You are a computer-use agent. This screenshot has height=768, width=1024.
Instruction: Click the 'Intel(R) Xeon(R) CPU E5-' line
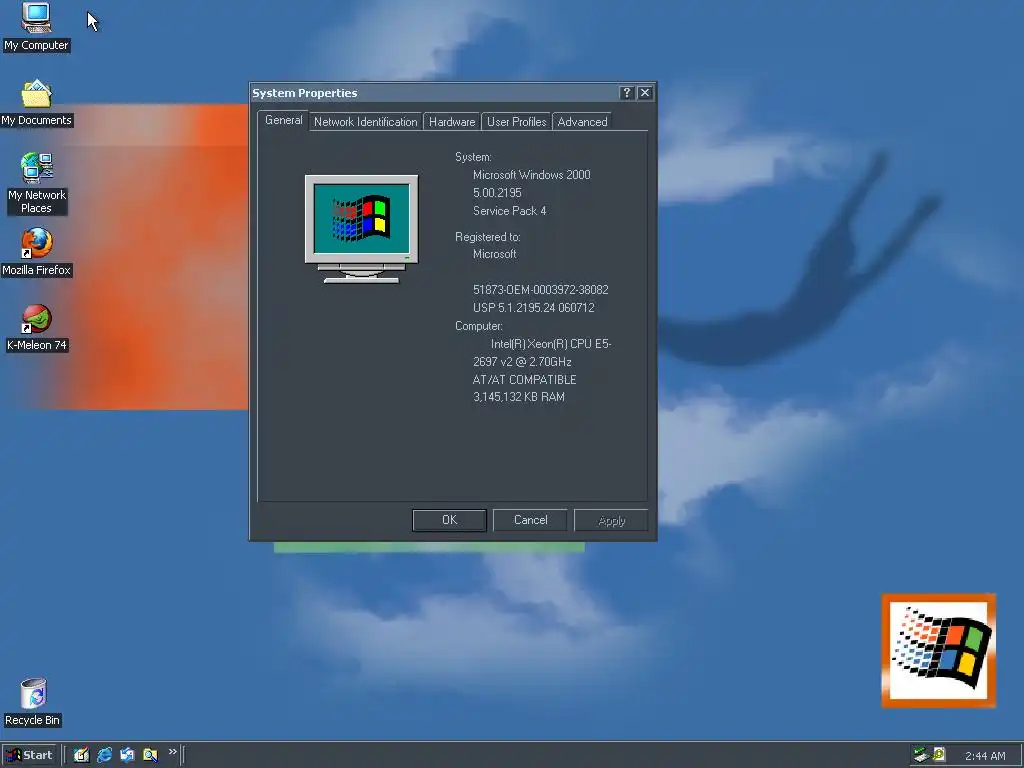pos(551,344)
